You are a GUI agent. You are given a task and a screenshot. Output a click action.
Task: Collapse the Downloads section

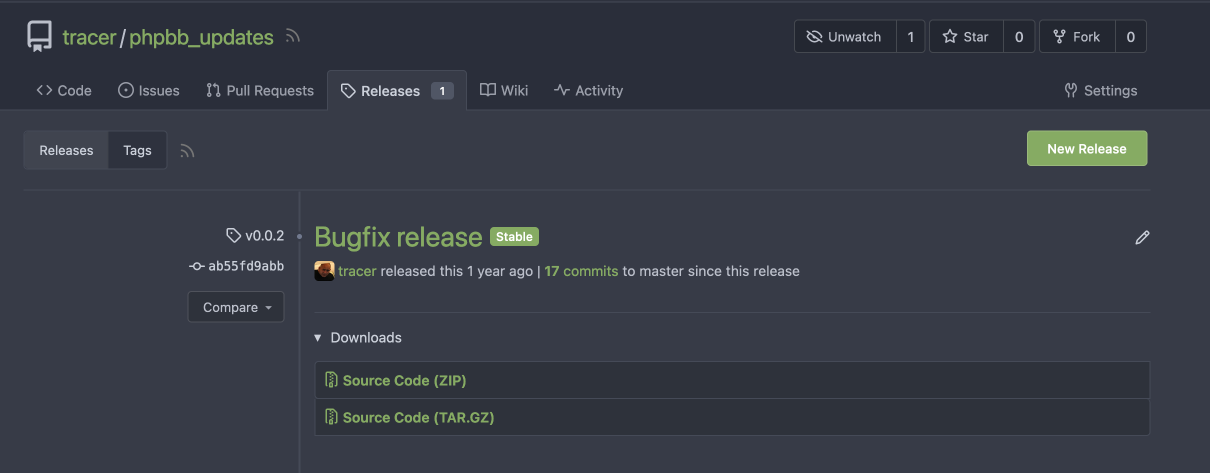pos(358,338)
